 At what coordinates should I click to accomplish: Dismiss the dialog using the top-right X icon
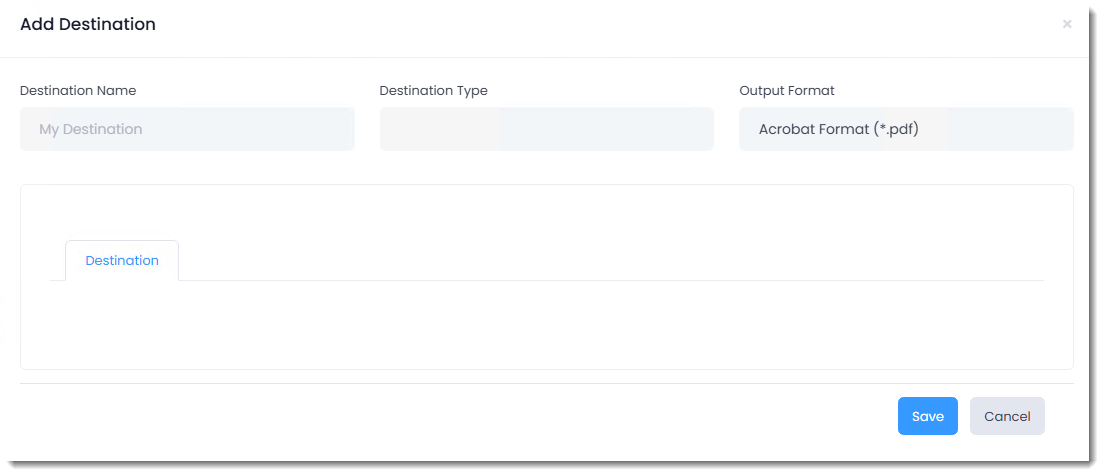point(1067,24)
